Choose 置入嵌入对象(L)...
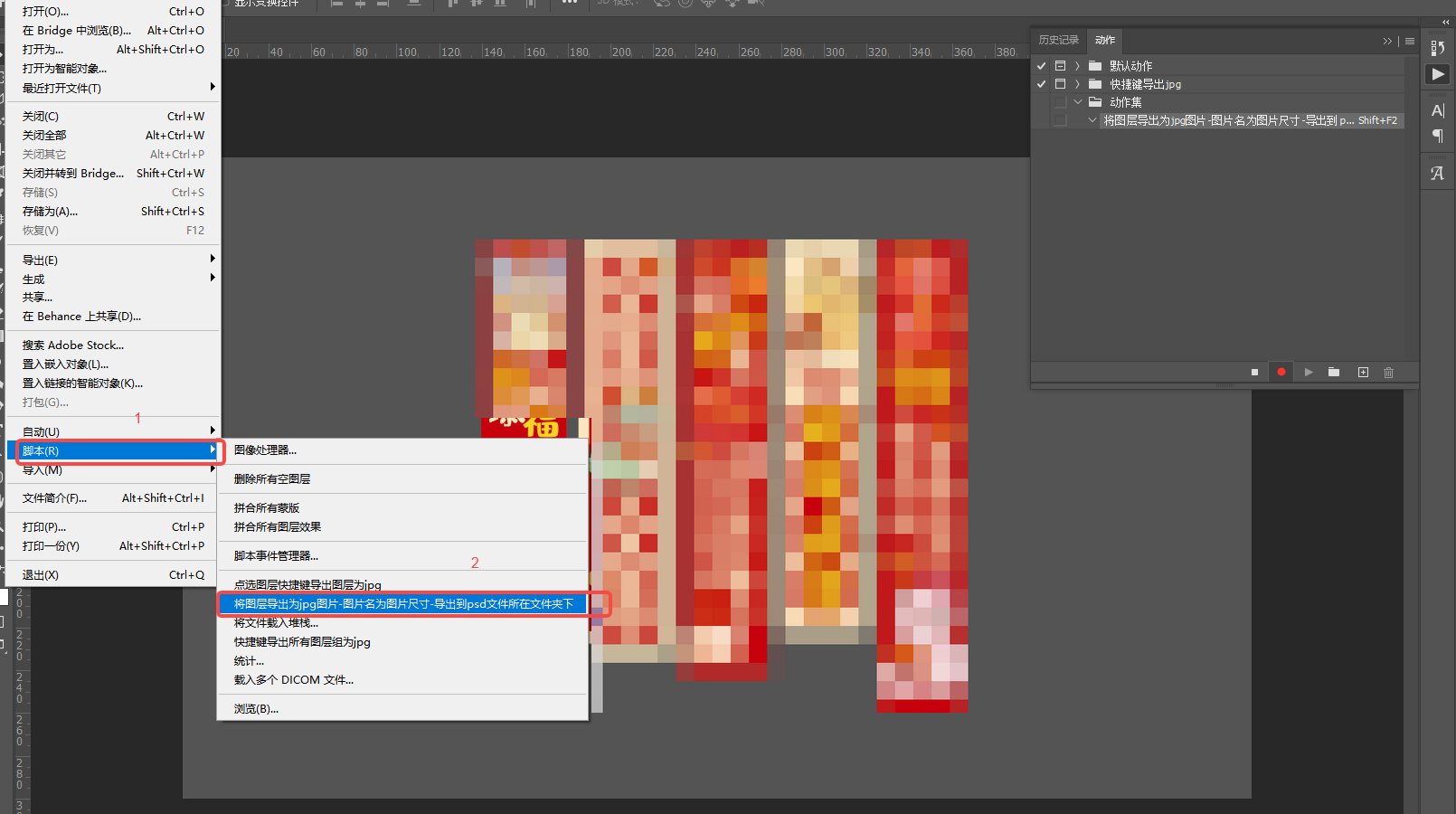Image resolution: width=1456 pixels, height=814 pixels. click(114, 364)
